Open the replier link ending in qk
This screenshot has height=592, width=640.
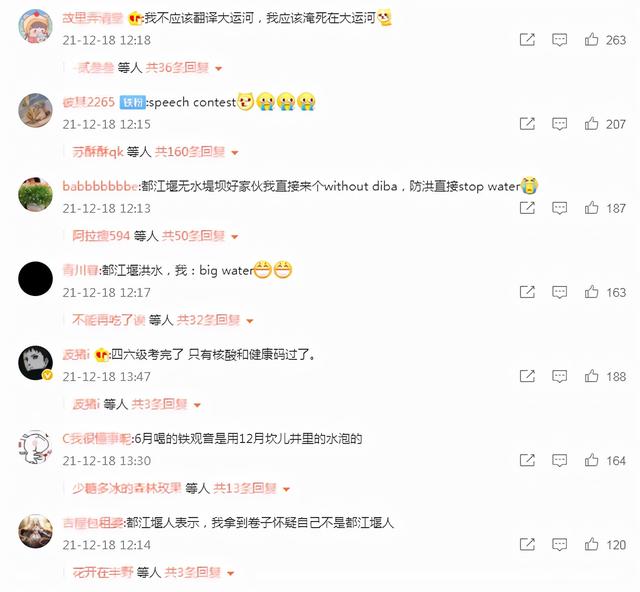(x=98, y=152)
